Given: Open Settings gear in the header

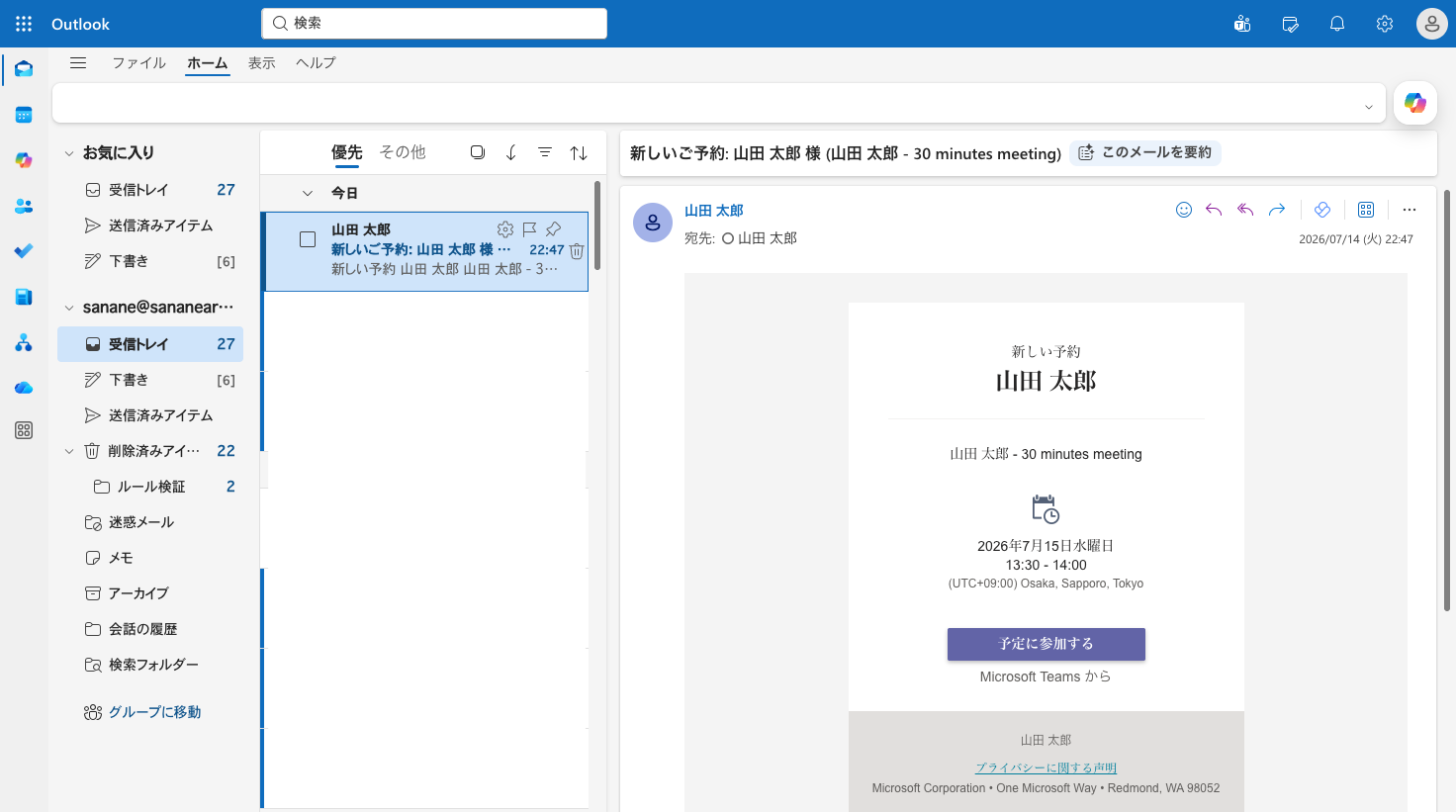Looking at the screenshot, I should 1385,24.
